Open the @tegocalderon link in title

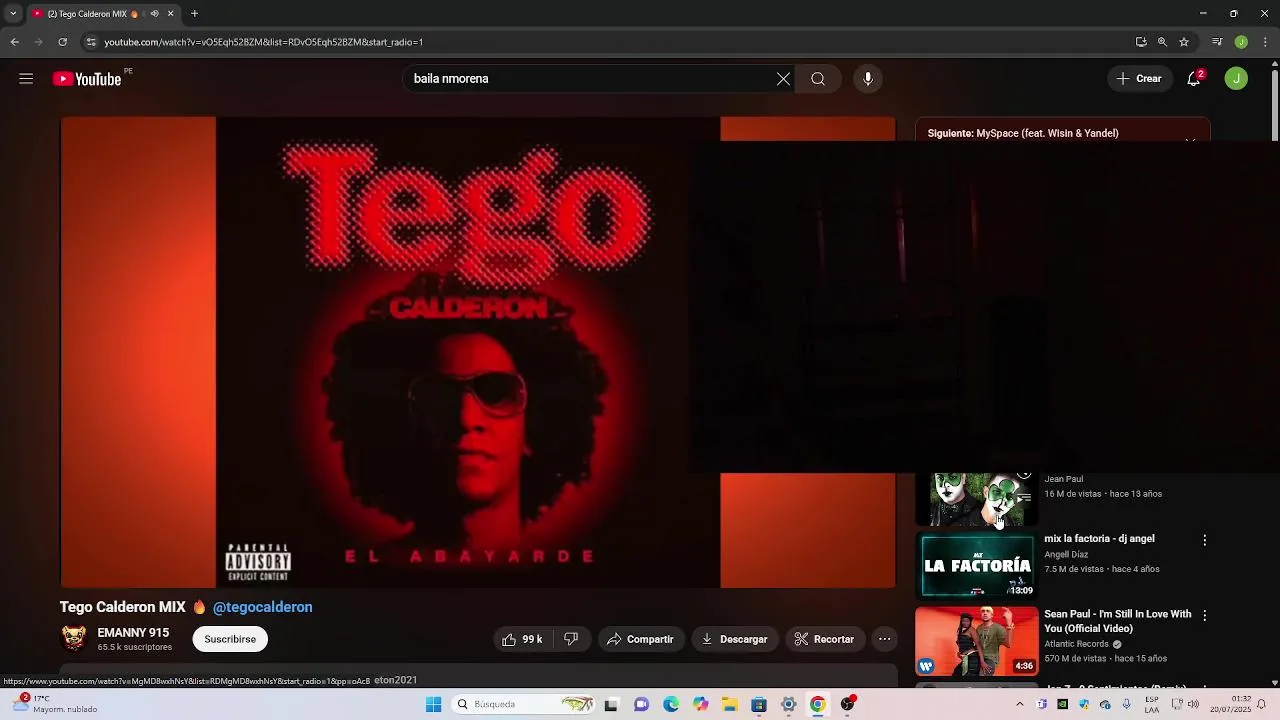click(262, 607)
